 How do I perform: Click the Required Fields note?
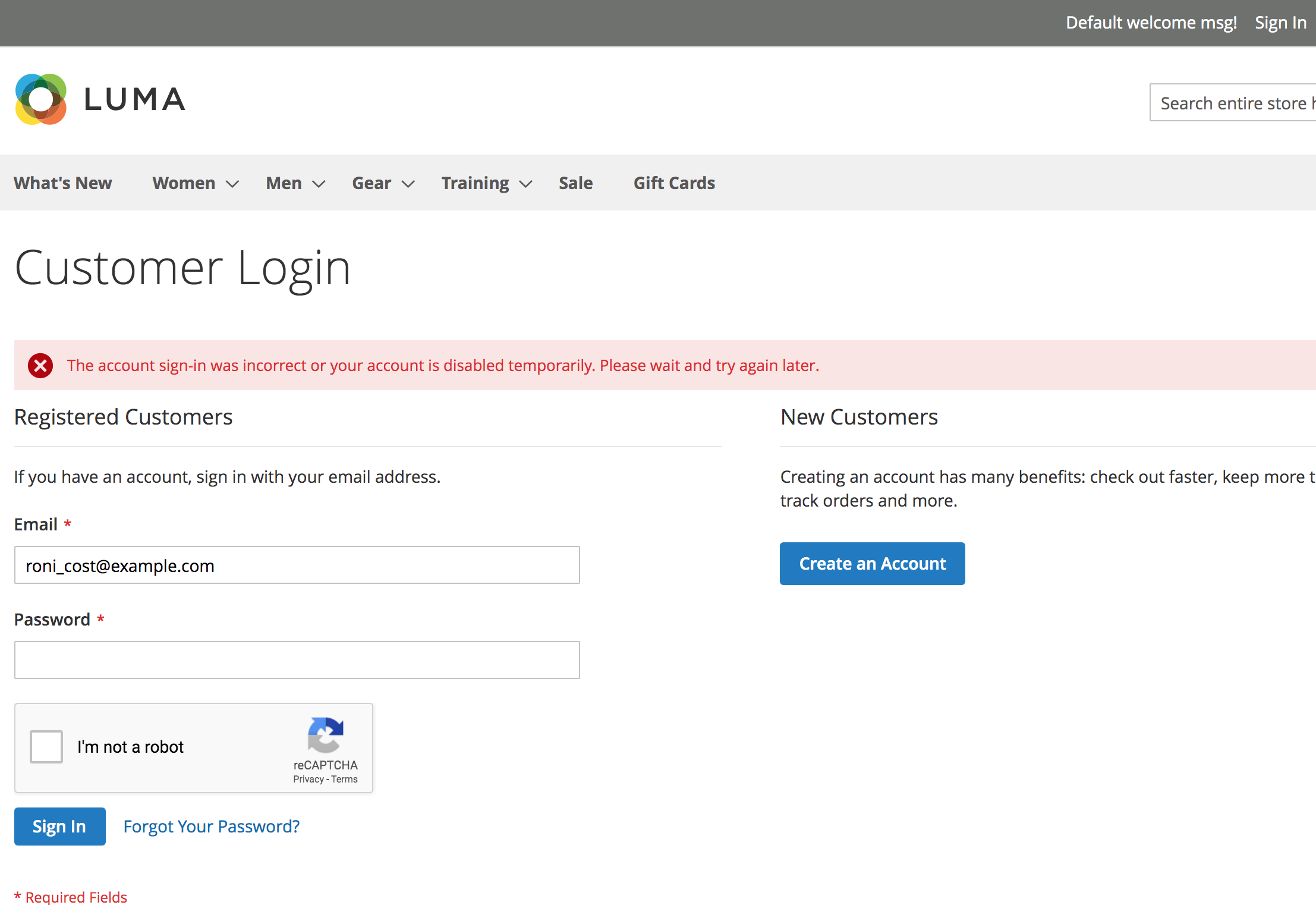tap(71, 897)
